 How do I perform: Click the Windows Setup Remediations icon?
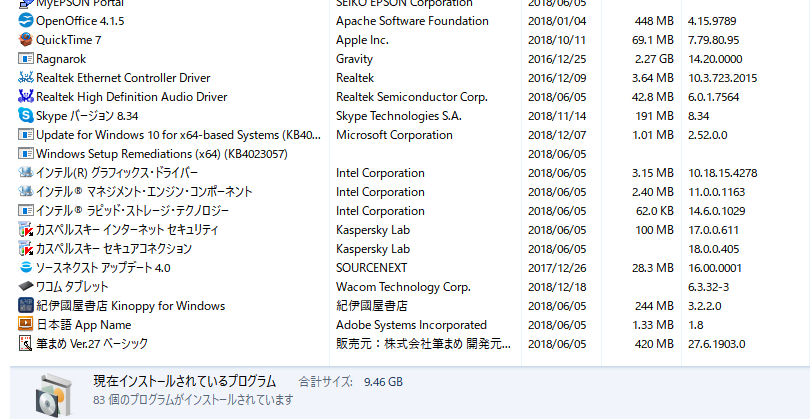tap(26, 154)
